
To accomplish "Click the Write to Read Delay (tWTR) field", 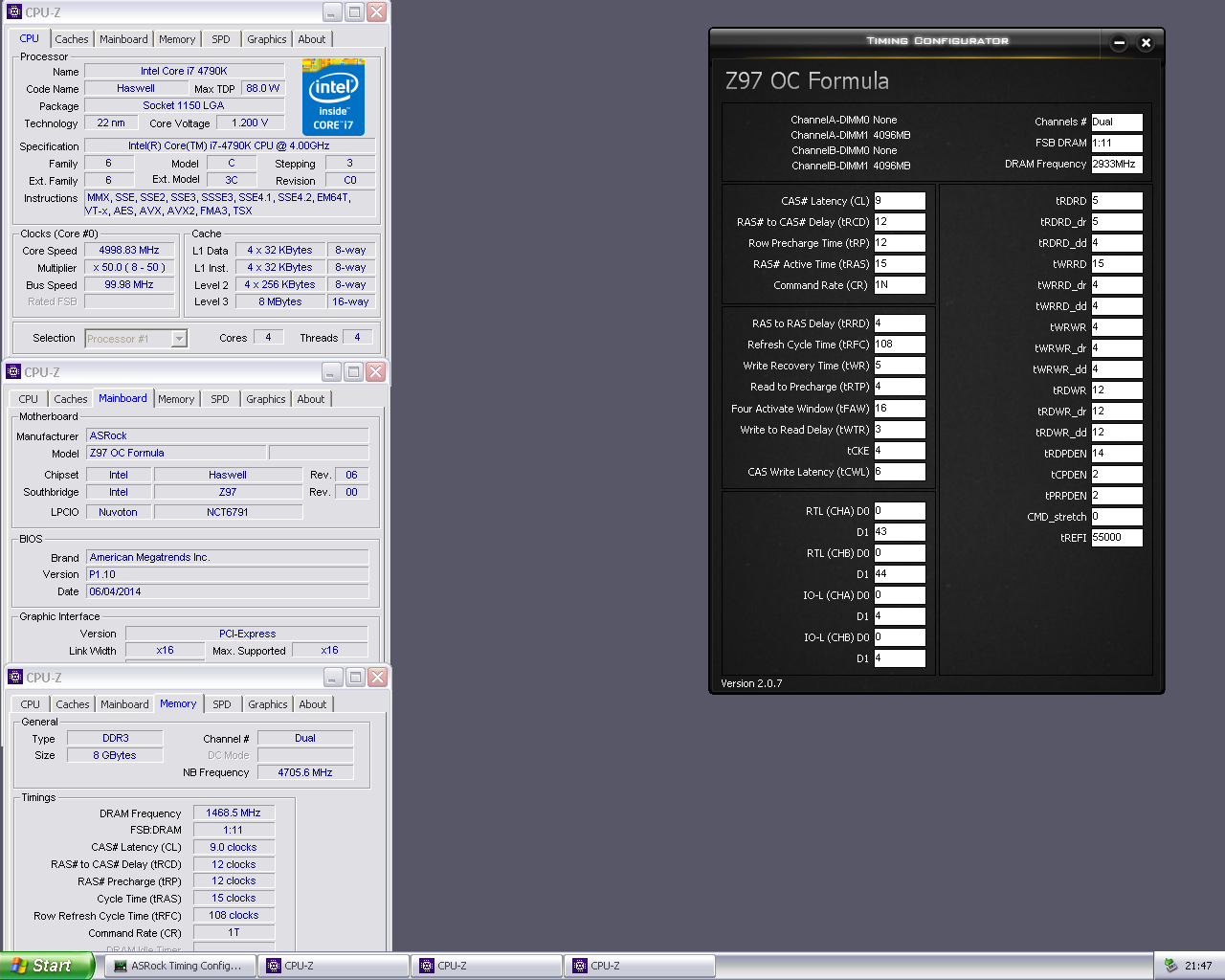I will coord(900,430).
